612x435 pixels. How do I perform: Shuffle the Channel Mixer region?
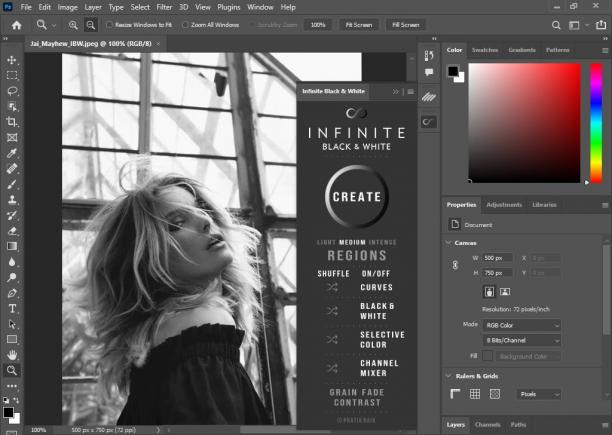click(332, 368)
